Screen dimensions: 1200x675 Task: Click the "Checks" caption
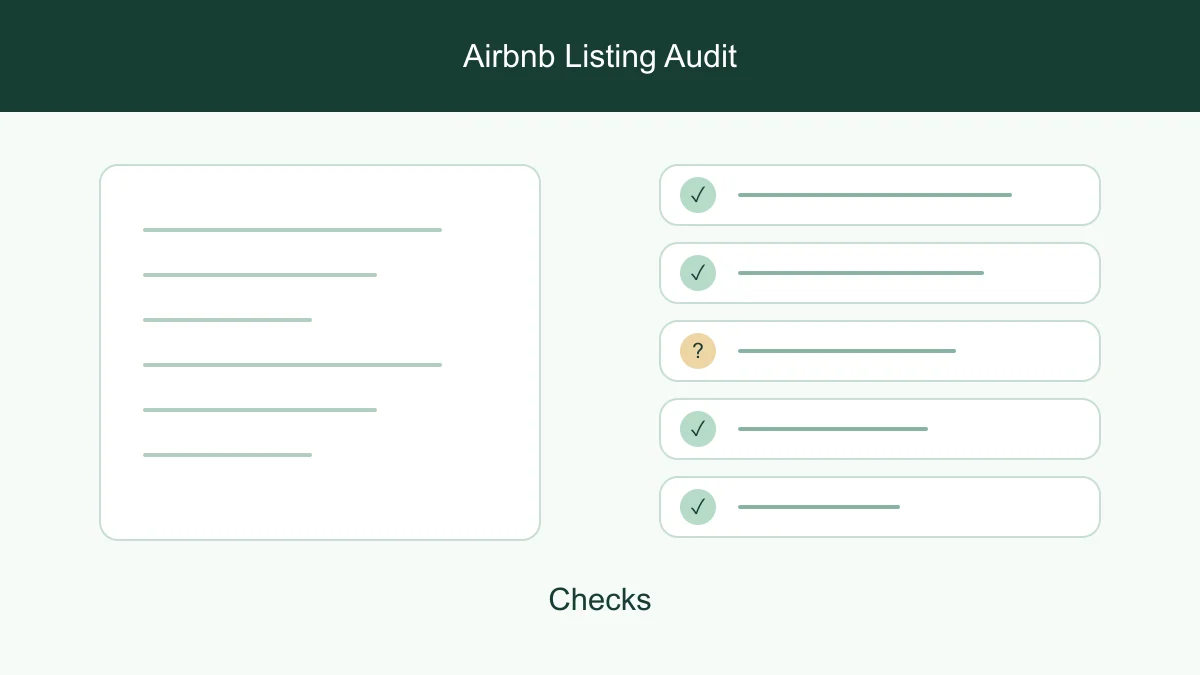[x=600, y=599]
